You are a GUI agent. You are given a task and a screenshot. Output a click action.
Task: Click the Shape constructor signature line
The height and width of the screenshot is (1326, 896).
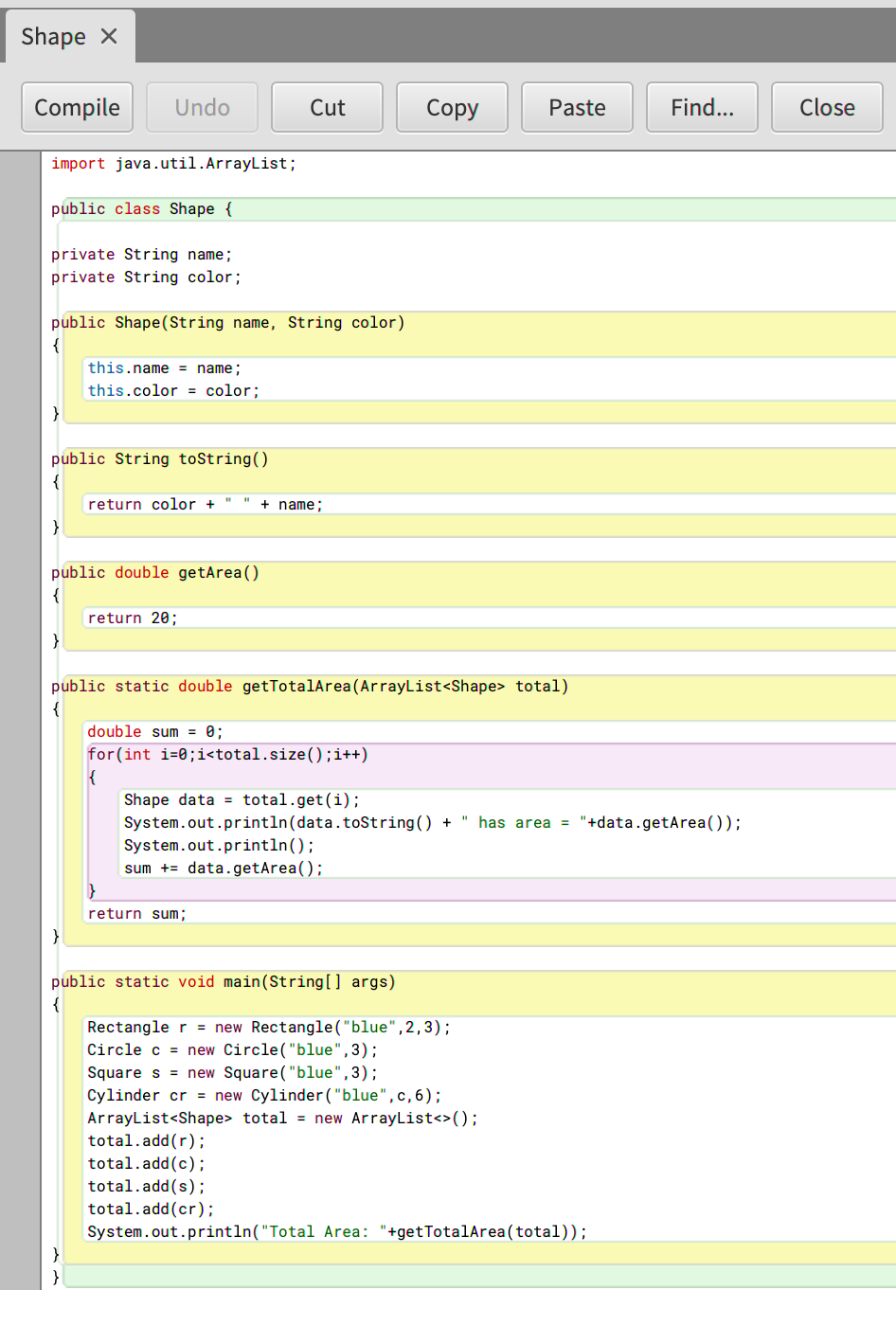pyautogui.click(x=227, y=322)
